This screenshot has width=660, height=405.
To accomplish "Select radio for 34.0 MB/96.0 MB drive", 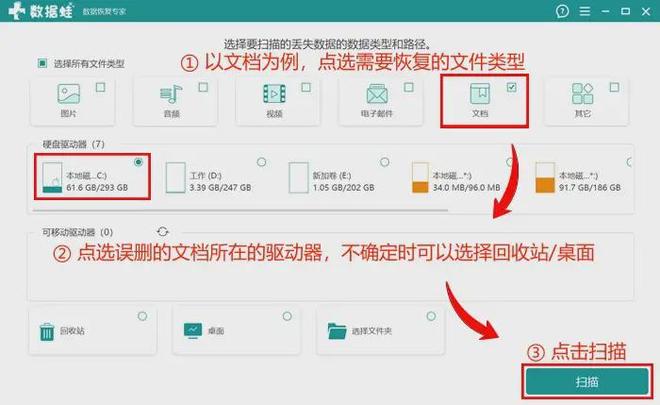I will [x=509, y=162].
